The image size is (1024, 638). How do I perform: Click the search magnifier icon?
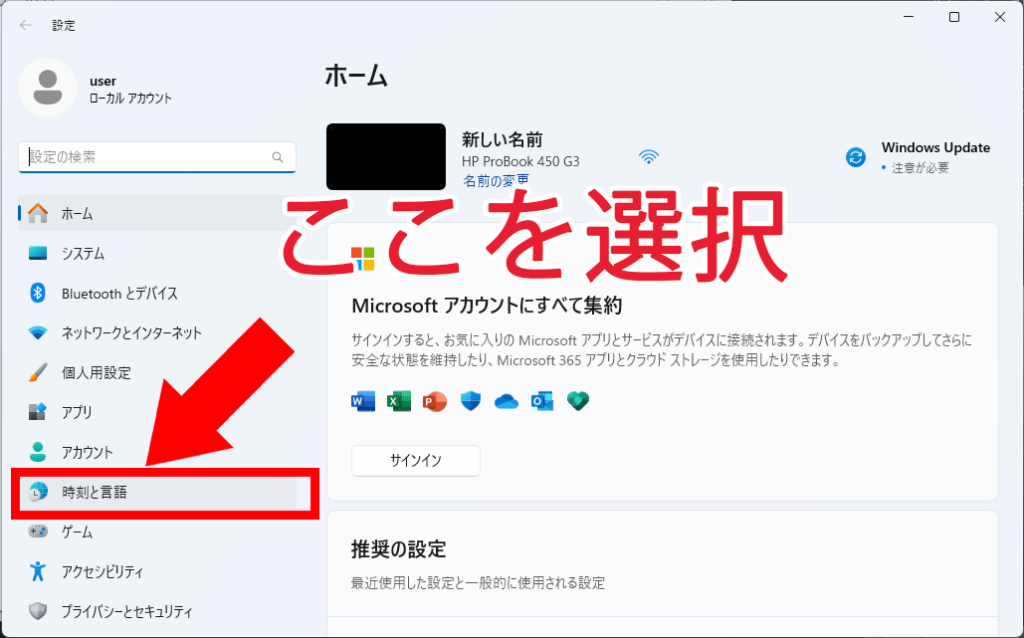(x=278, y=157)
